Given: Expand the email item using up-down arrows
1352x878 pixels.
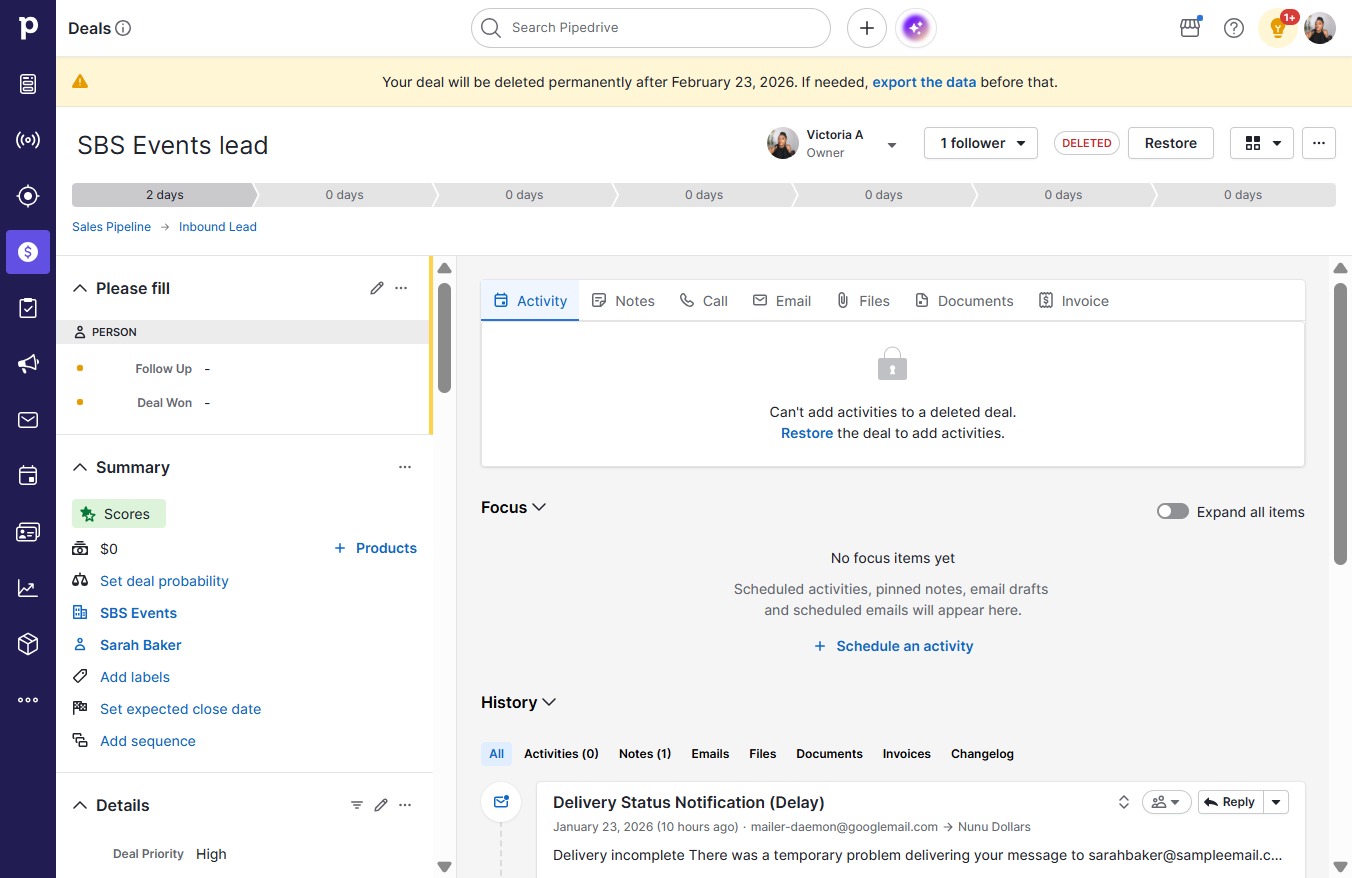Looking at the screenshot, I should click(1124, 802).
